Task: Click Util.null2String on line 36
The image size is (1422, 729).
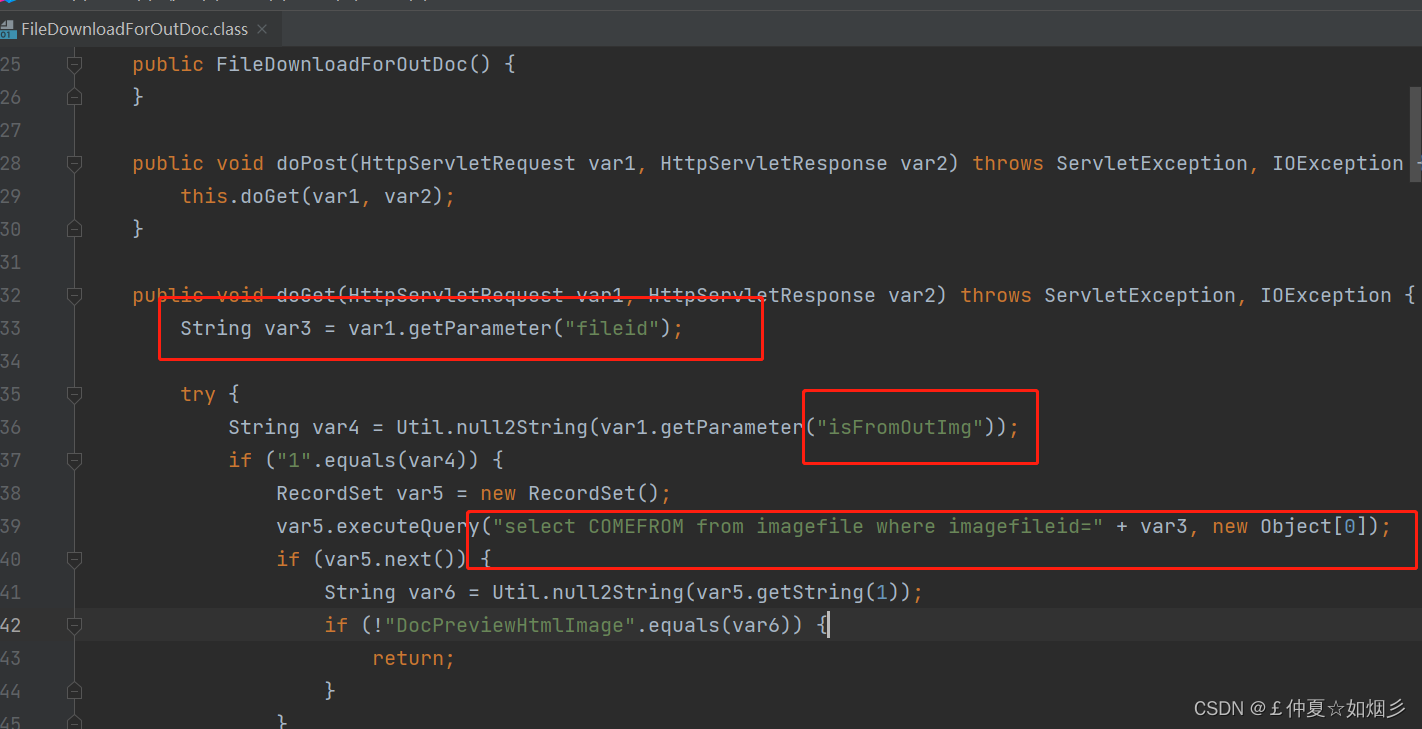Action: (492, 427)
